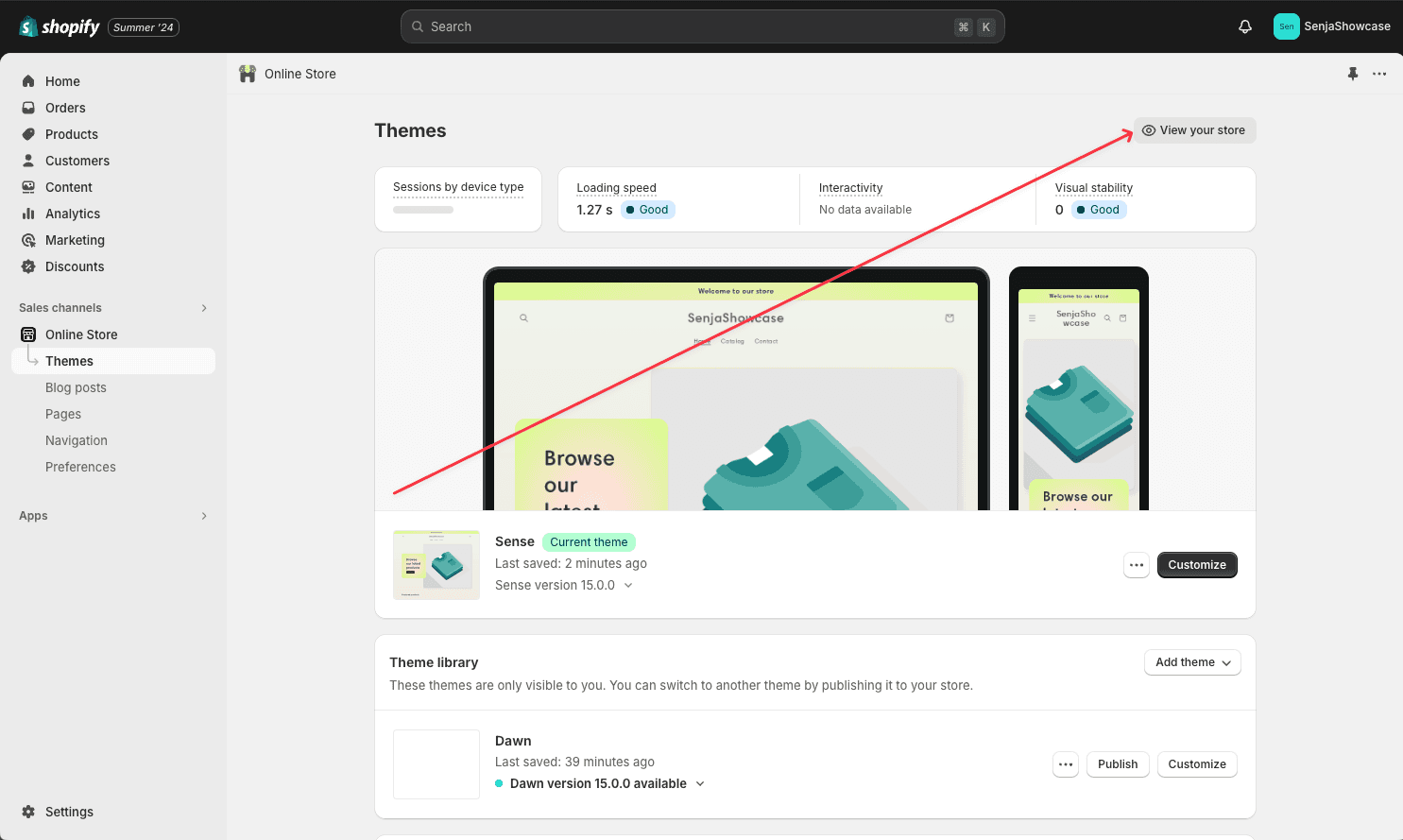Expand the Apps chevron
Image resolution: width=1403 pixels, height=840 pixels.
(x=204, y=516)
